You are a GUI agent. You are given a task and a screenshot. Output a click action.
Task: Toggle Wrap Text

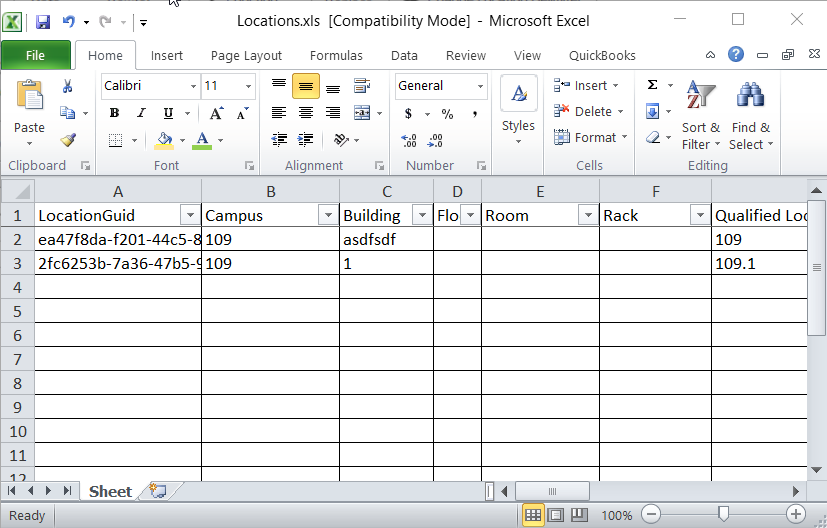[362, 85]
